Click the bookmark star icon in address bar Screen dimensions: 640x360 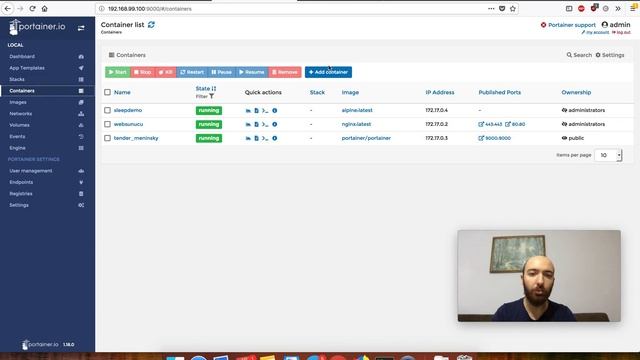pyautogui.click(x=513, y=9)
